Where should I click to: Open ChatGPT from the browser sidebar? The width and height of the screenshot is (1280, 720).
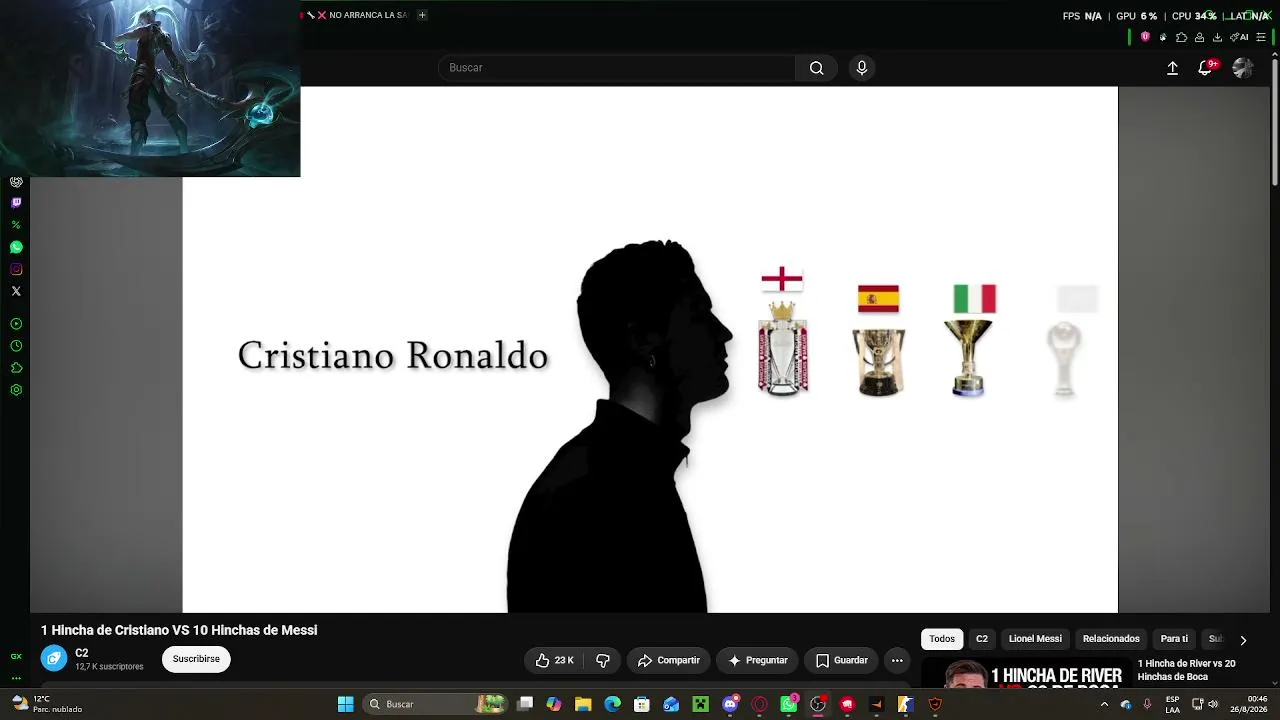pyautogui.click(x=16, y=182)
